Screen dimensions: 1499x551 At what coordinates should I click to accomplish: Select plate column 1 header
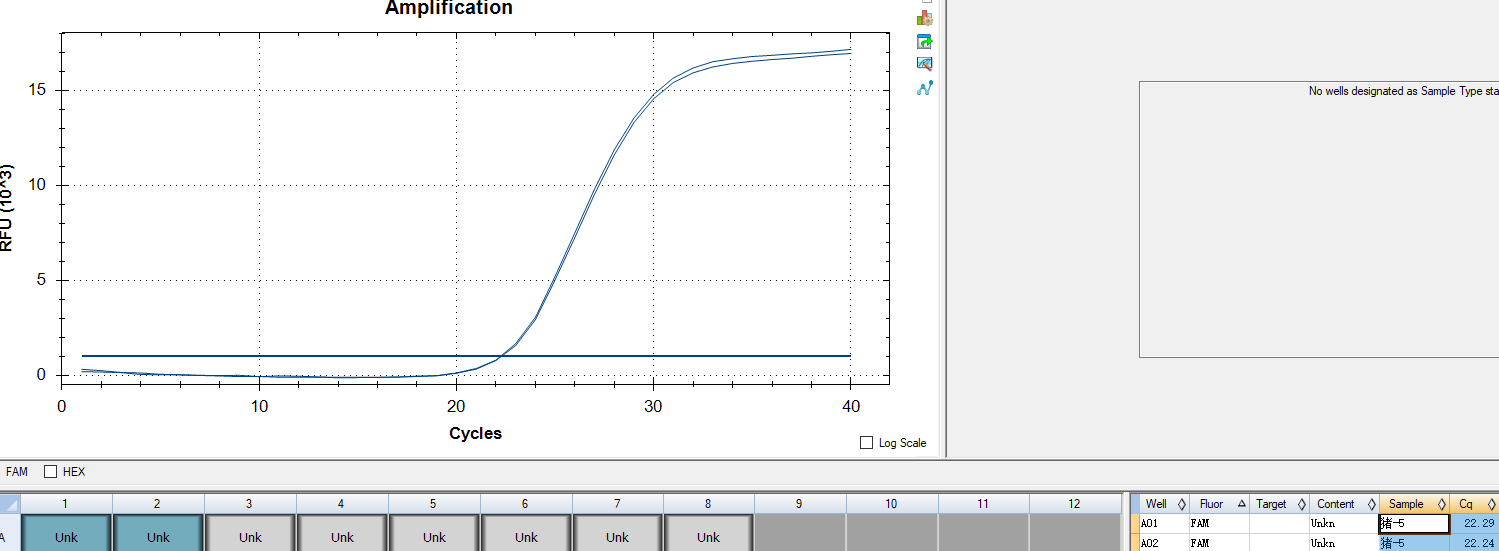66,504
